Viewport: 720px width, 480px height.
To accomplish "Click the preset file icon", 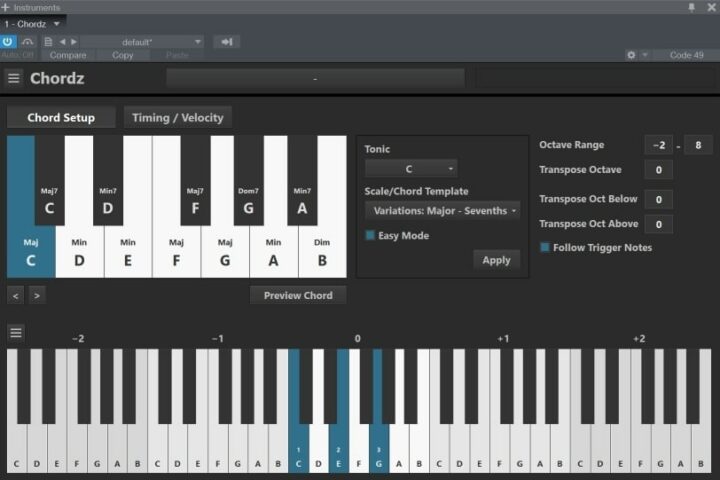I will pyautogui.click(x=48, y=41).
